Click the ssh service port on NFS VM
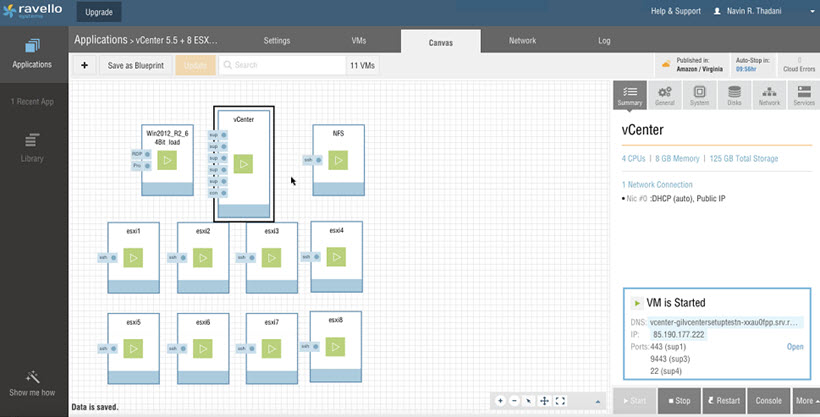Image resolution: width=820 pixels, height=417 pixels. pyautogui.click(x=312, y=160)
